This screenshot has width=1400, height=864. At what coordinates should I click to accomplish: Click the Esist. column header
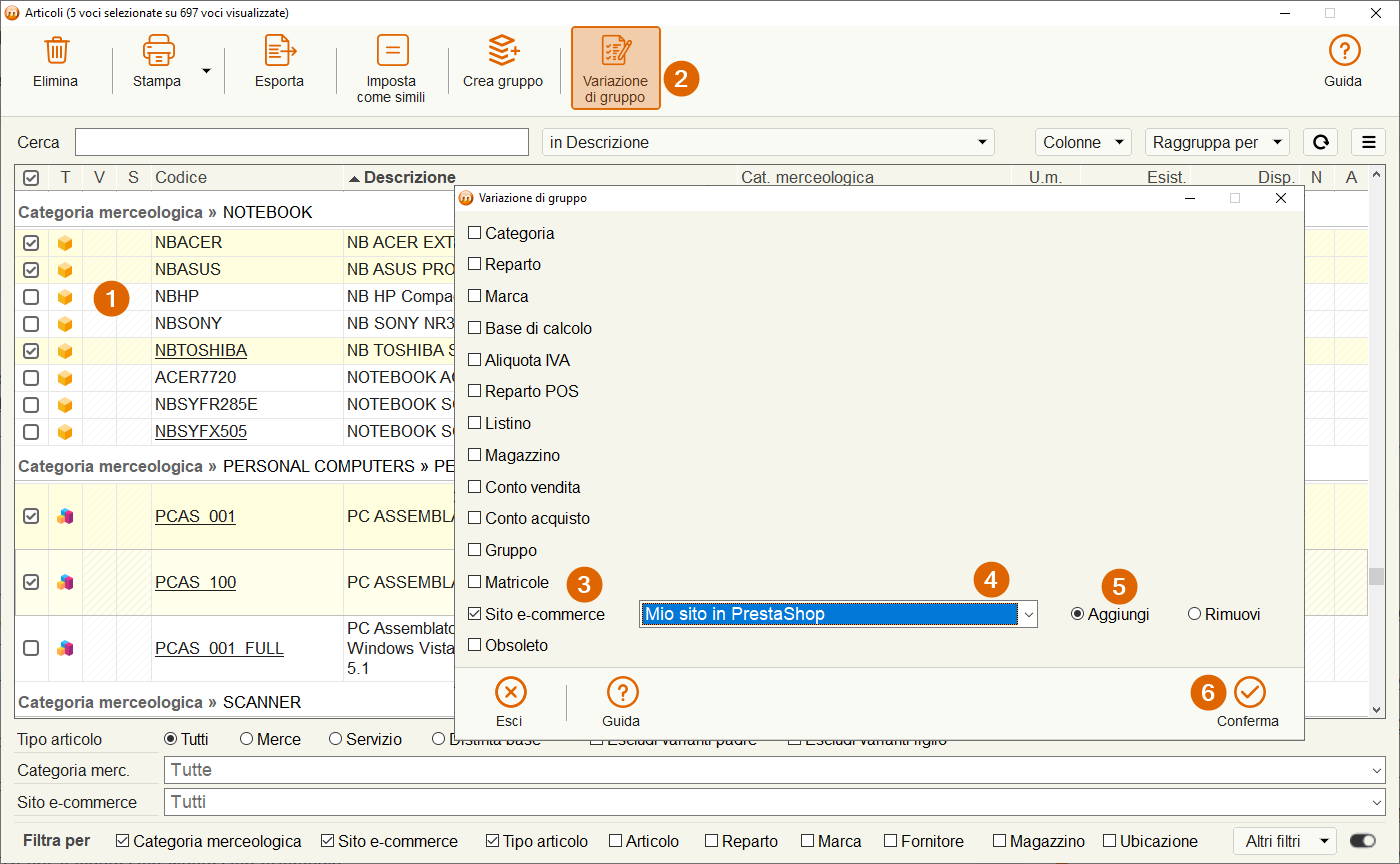click(x=1166, y=177)
